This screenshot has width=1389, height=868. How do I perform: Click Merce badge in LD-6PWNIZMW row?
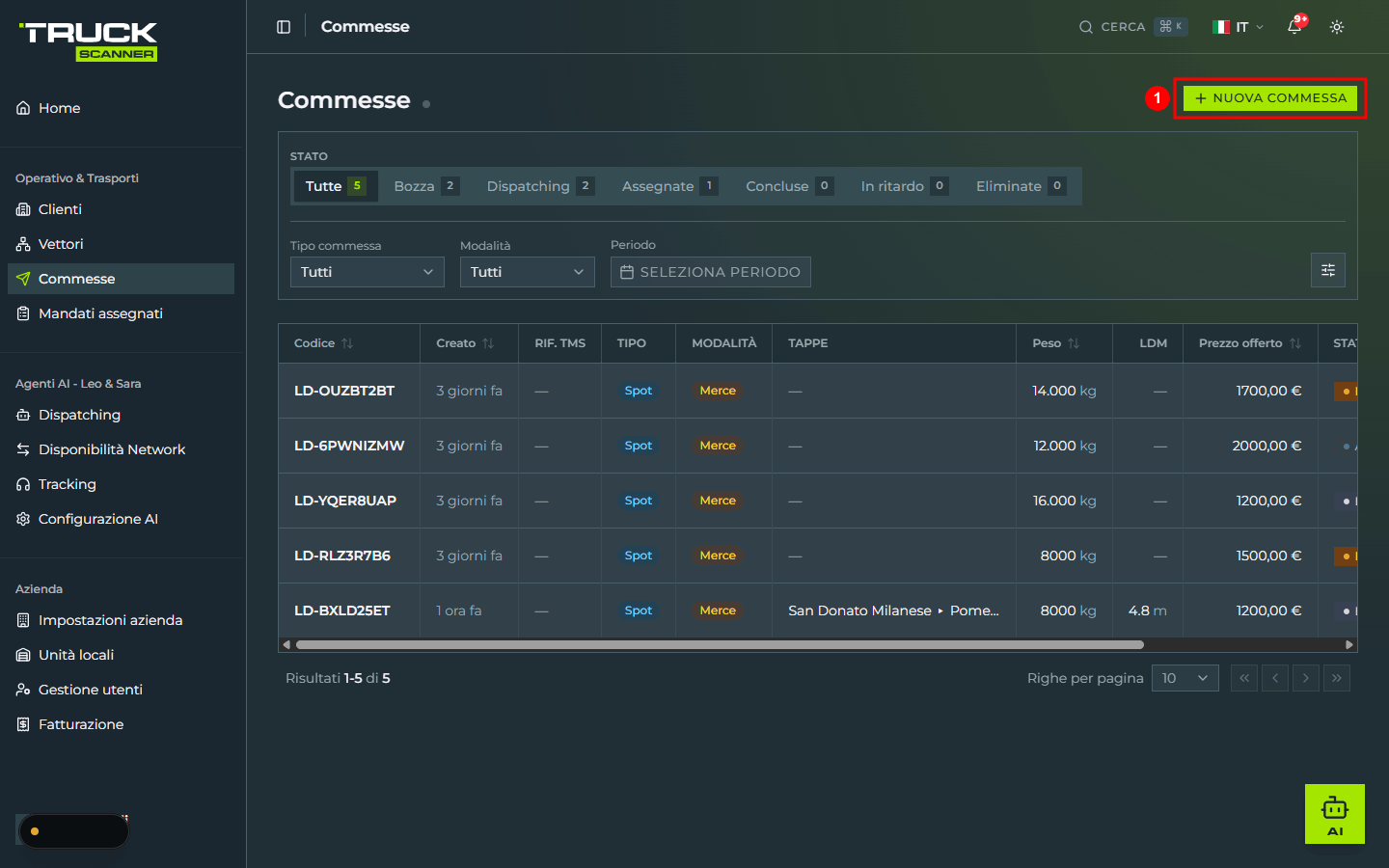coord(718,446)
